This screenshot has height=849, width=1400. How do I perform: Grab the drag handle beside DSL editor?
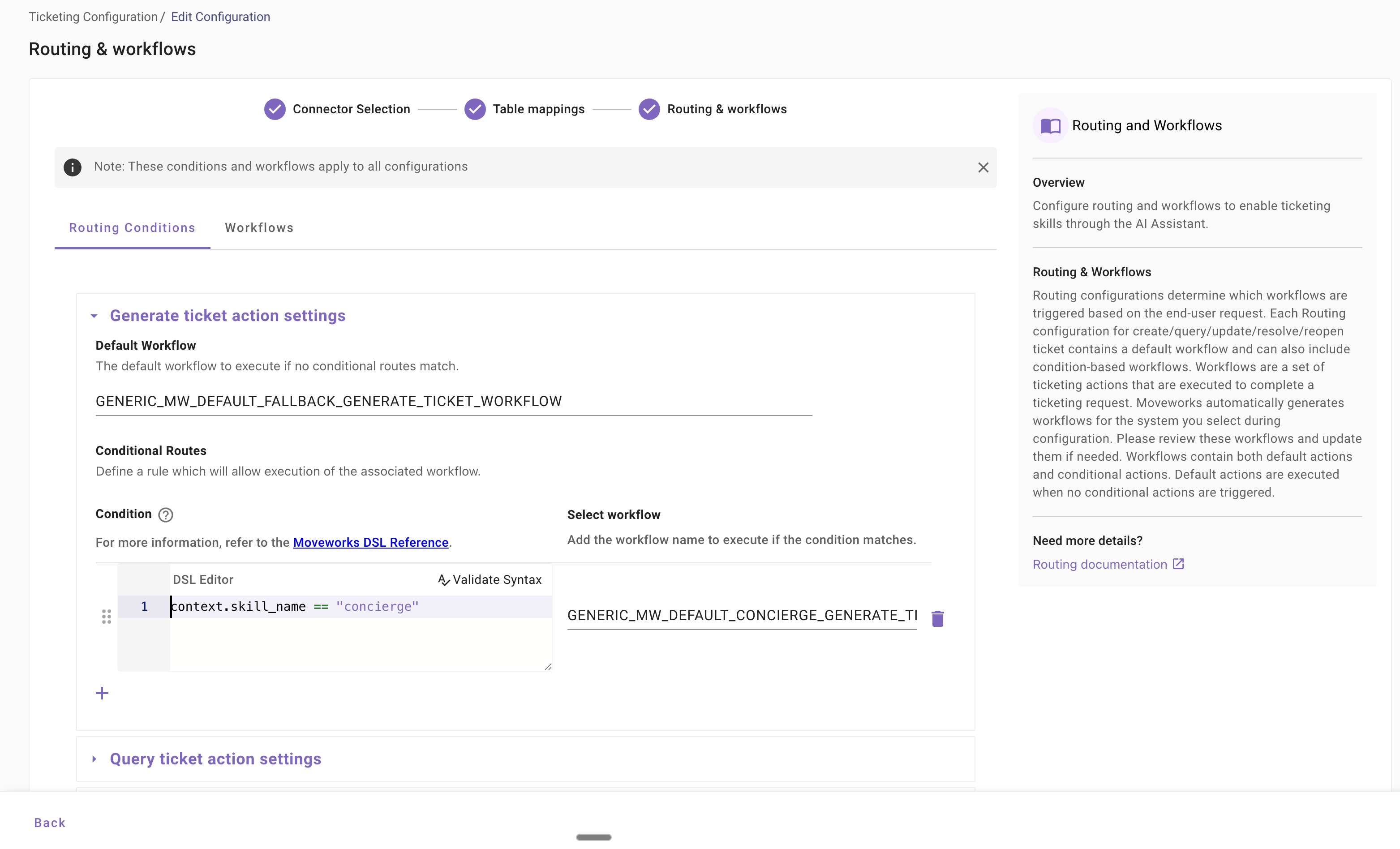point(106,617)
